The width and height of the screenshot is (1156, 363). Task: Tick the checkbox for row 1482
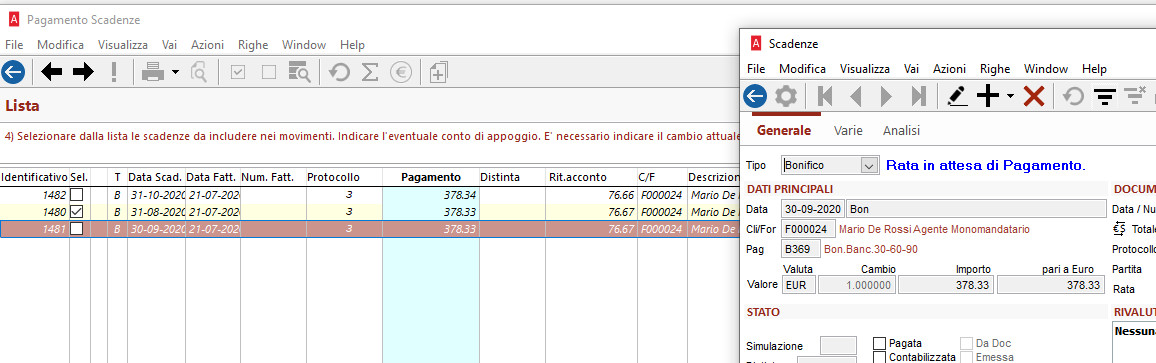point(76,196)
